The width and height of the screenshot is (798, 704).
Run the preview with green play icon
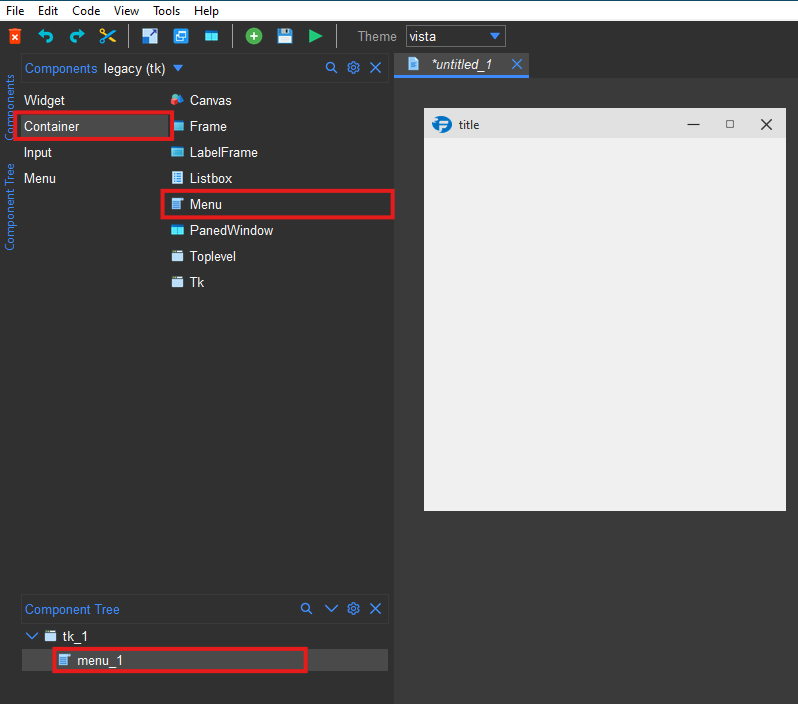316,36
